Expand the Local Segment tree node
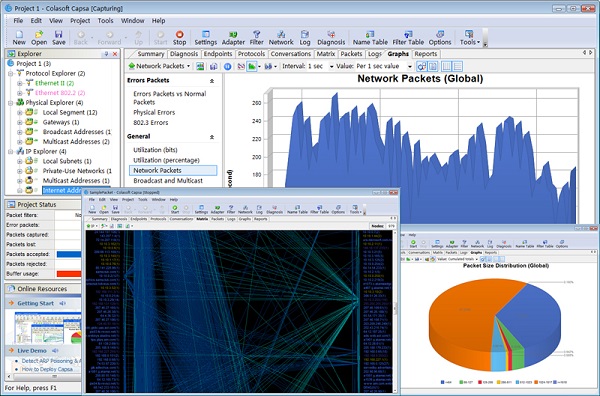 coord(20,112)
